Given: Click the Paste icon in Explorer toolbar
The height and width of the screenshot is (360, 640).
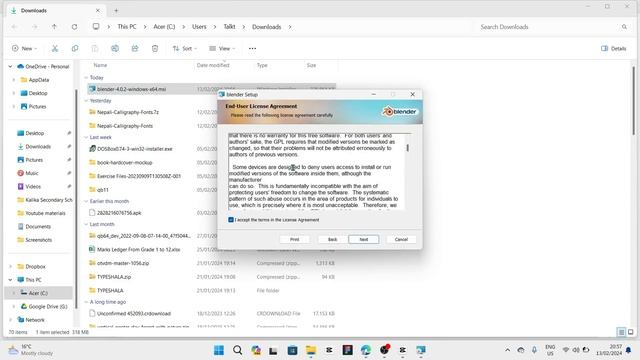Looking at the screenshot, I should [95, 48].
